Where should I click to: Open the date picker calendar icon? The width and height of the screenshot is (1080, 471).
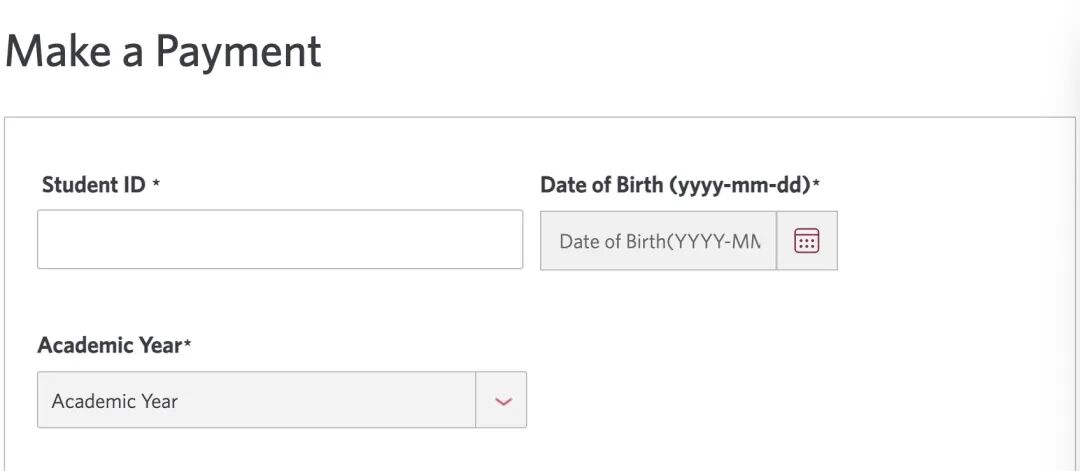coord(806,241)
